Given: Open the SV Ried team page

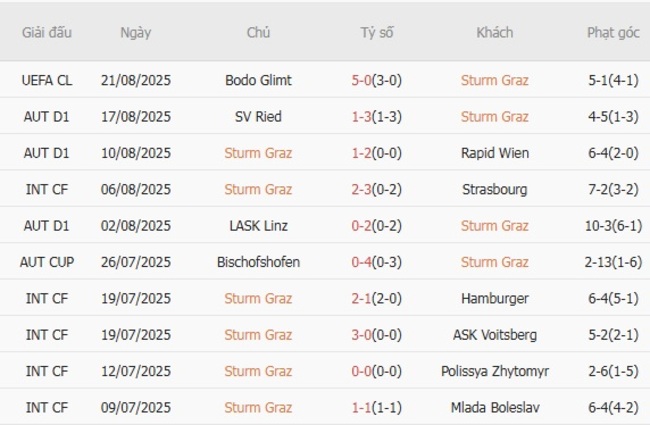Looking at the screenshot, I should (258, 117).
